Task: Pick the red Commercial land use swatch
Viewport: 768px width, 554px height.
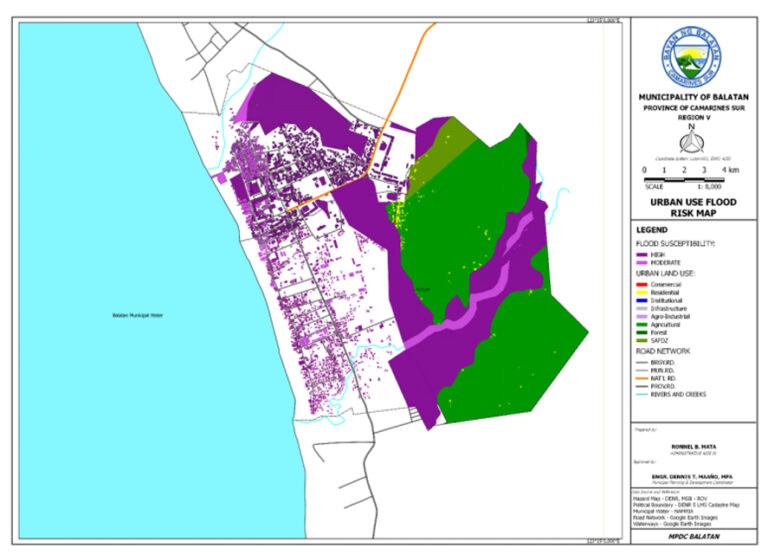Action: pos(644,283)
